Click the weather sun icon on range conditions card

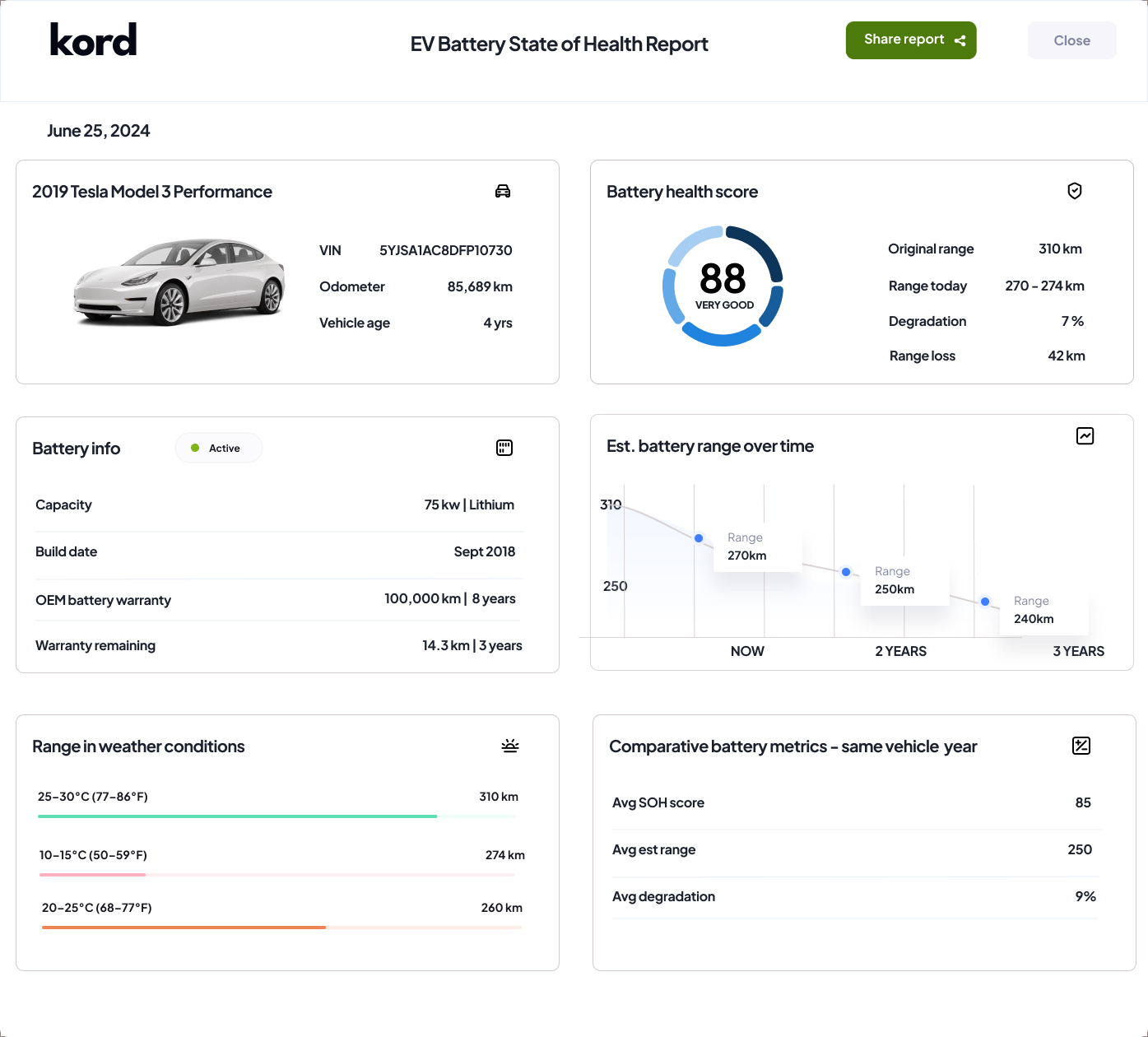point(509,746)
